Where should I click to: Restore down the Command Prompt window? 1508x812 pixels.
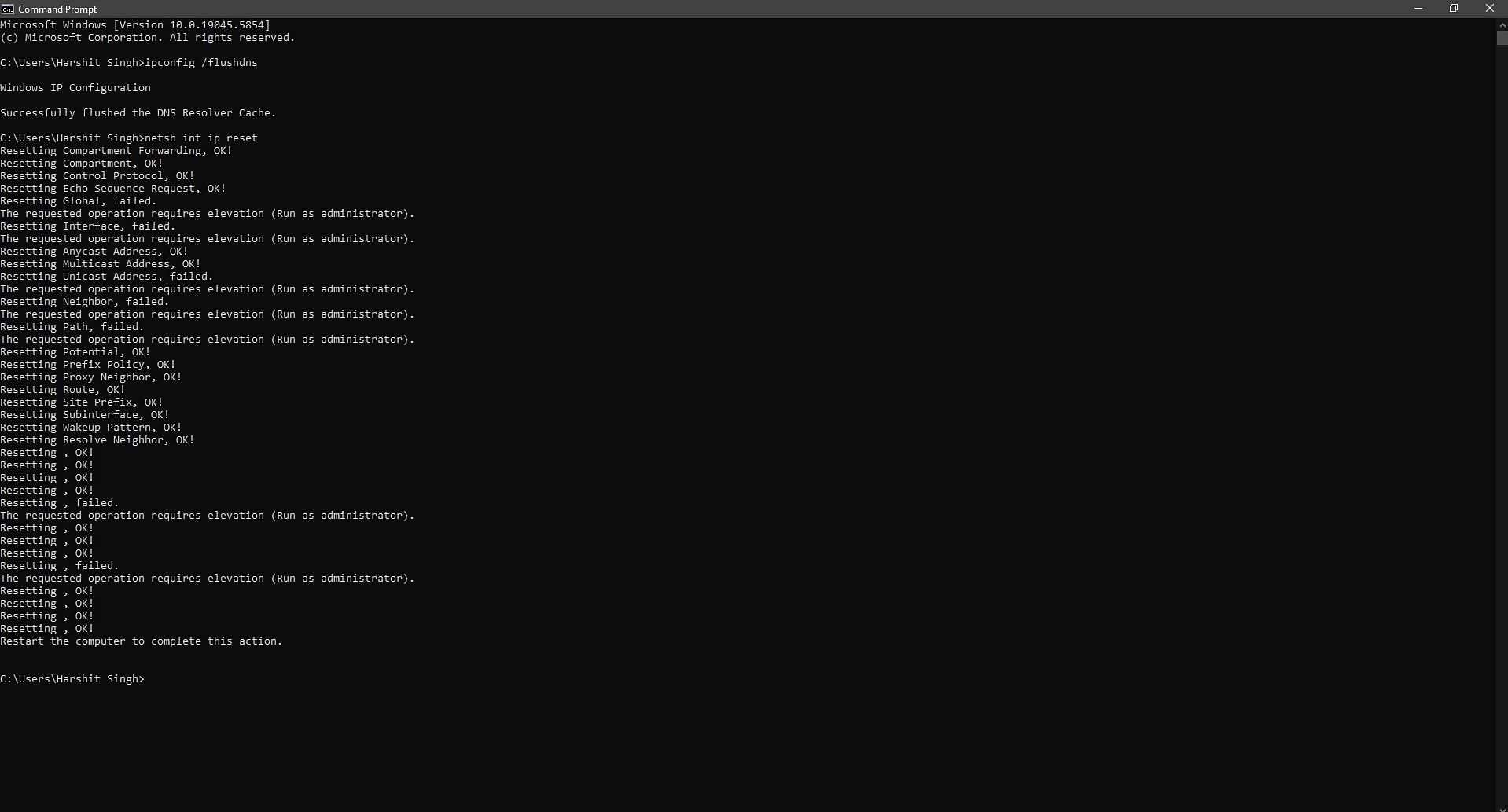(1454, 9)
